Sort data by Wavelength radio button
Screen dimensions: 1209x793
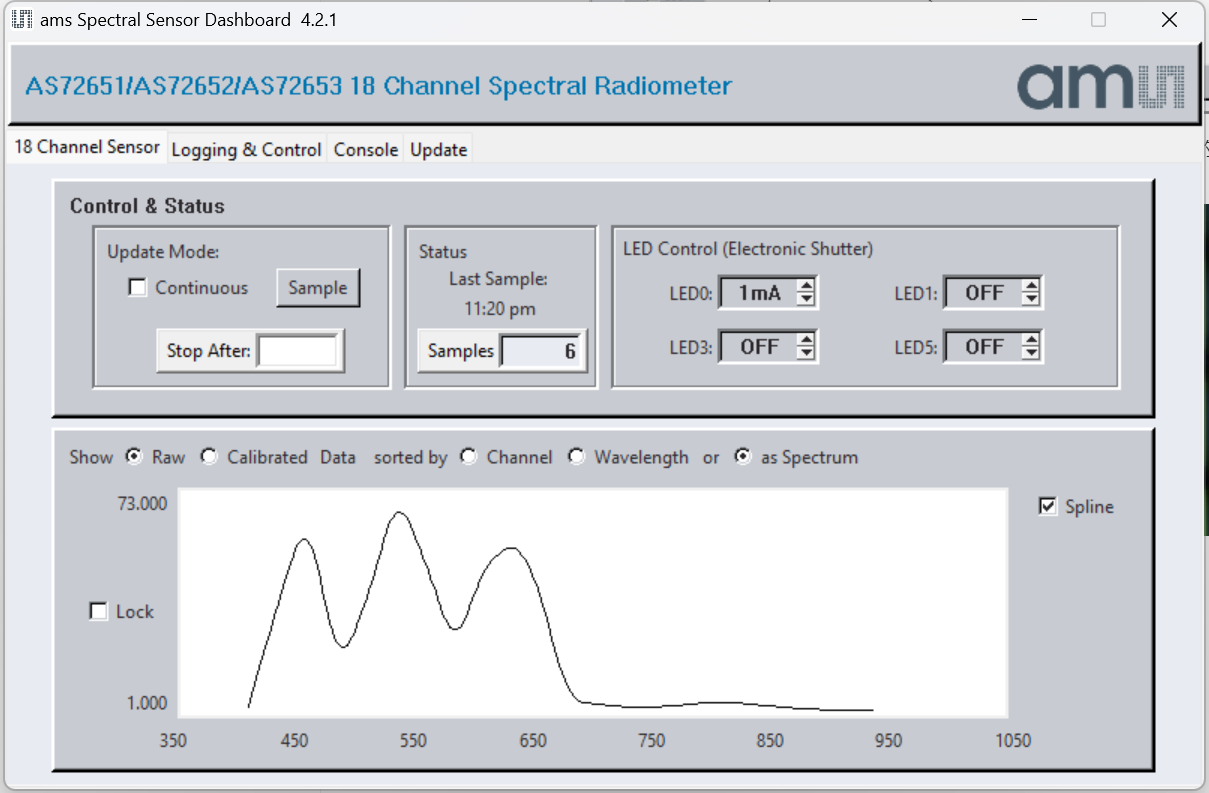click(x=577, y=457)
